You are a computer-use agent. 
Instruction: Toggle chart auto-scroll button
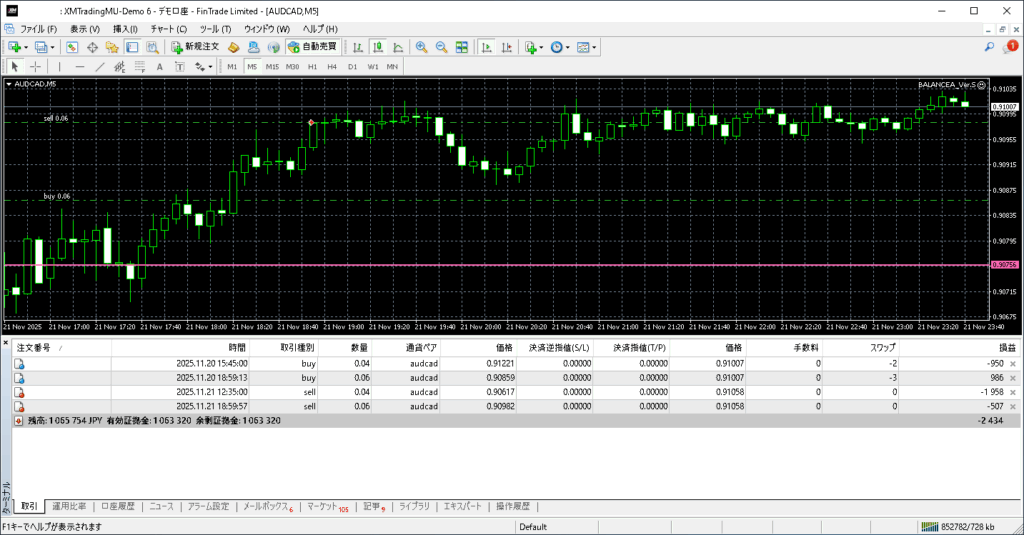pyautogui.click(x=486, y=47)
